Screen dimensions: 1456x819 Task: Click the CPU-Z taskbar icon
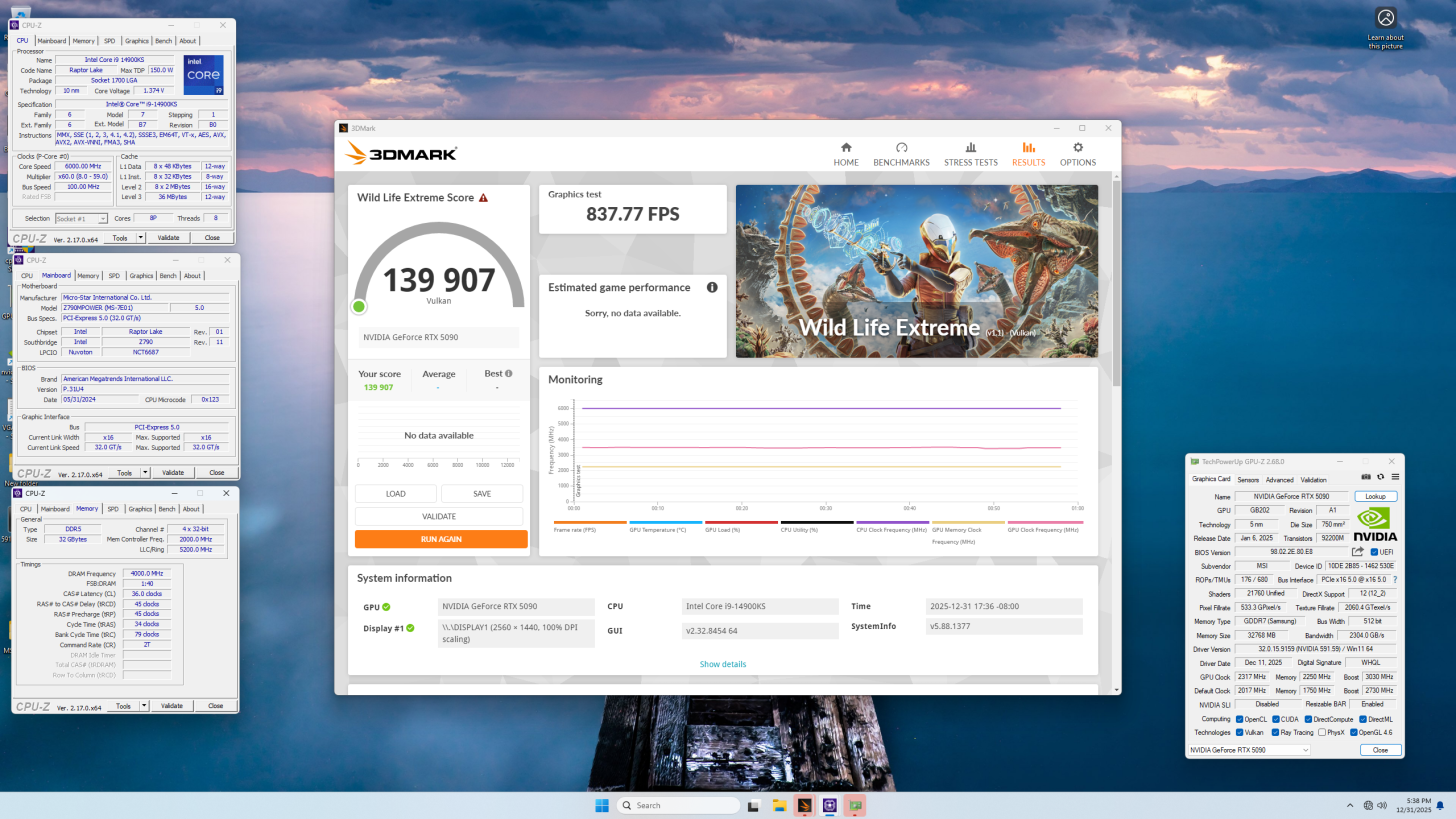coord(830,805)
